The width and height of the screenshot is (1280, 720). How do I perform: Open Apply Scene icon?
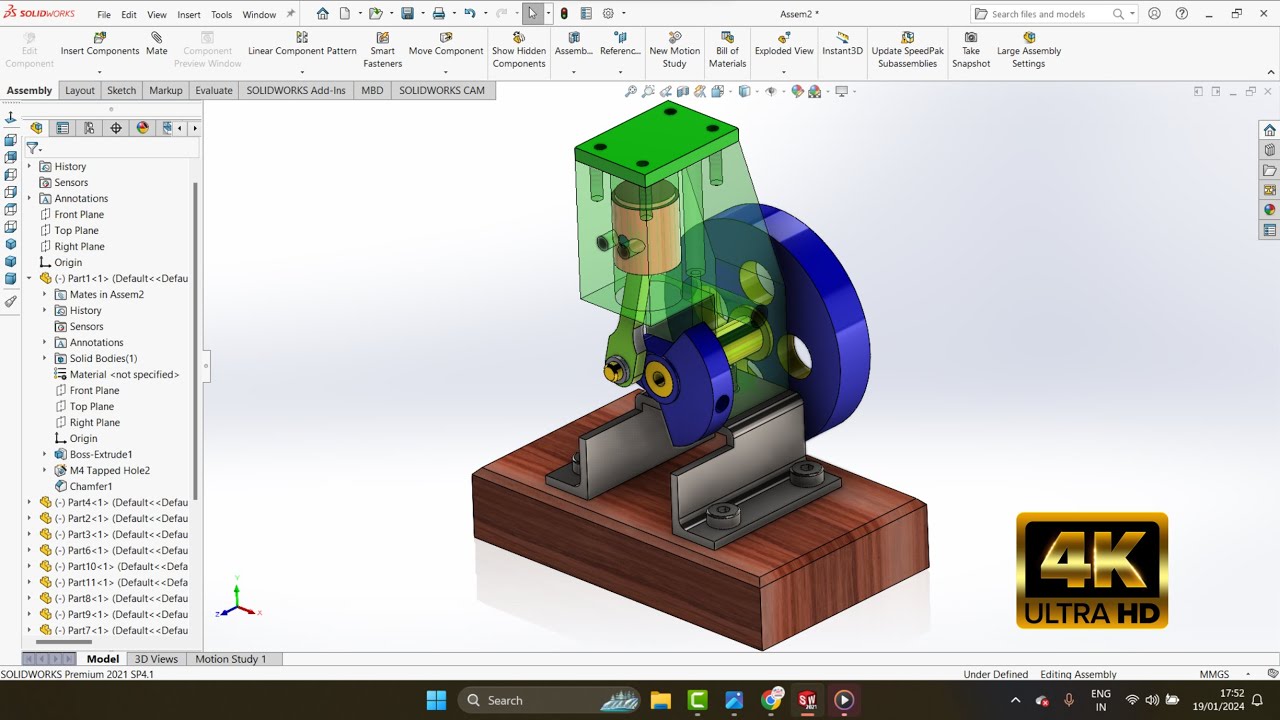pyautogui.click(x=815, y=91)
